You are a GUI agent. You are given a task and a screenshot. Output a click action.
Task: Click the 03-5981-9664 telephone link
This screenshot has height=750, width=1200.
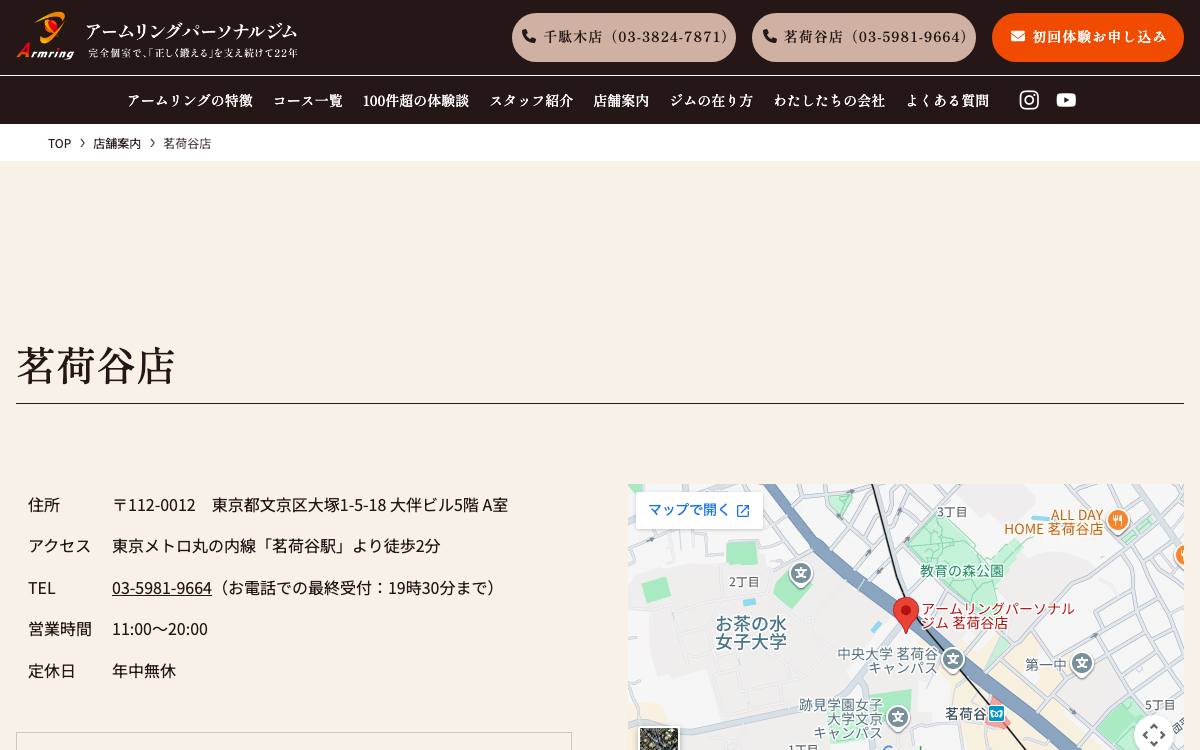(x=162, y=587)
